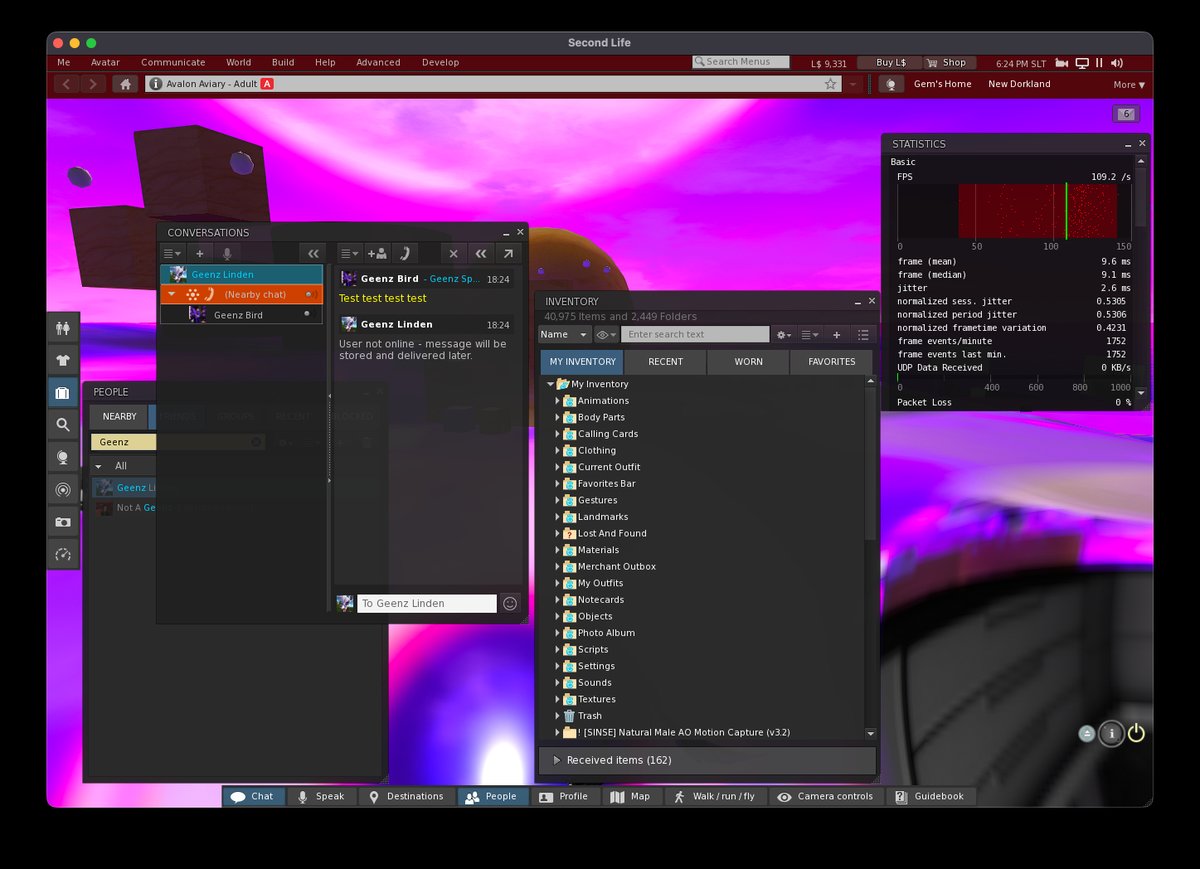
Task: Open the inventory suitcase icon in sidebar
Action: (x=62, y=392)
